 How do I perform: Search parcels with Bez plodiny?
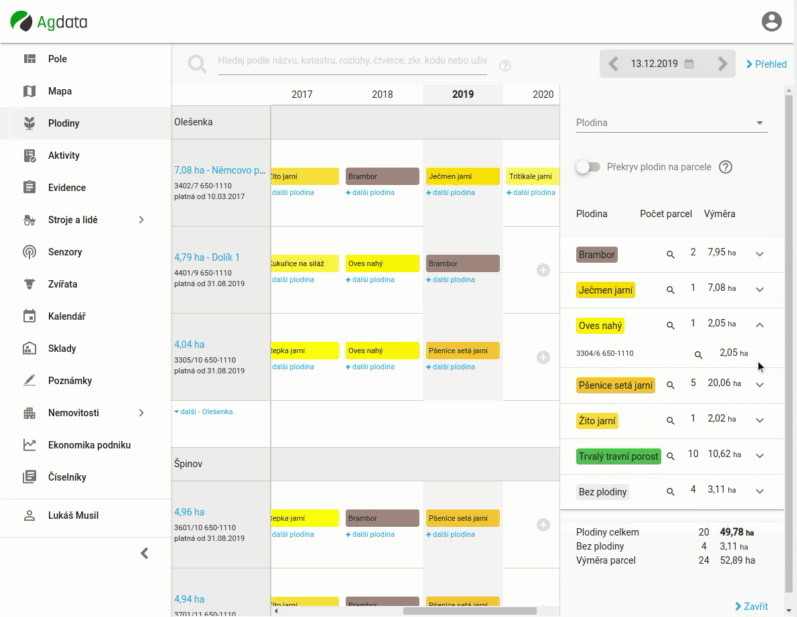click(x=670, y=491)
